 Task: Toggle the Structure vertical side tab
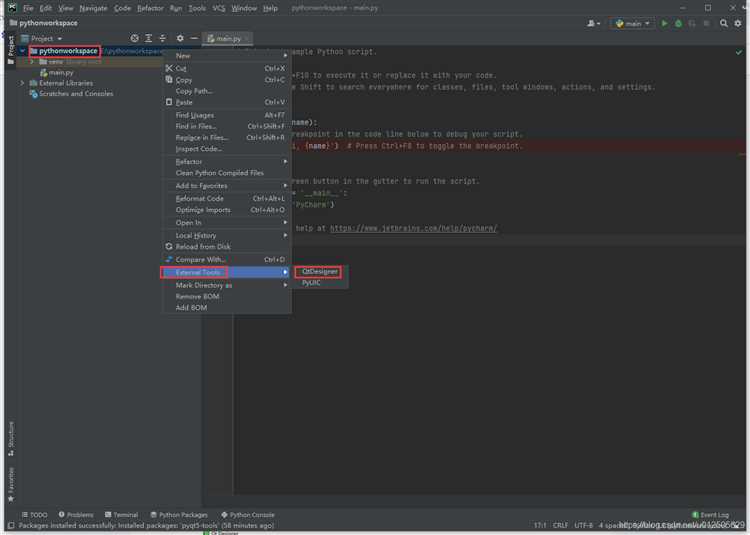[11, 438]
